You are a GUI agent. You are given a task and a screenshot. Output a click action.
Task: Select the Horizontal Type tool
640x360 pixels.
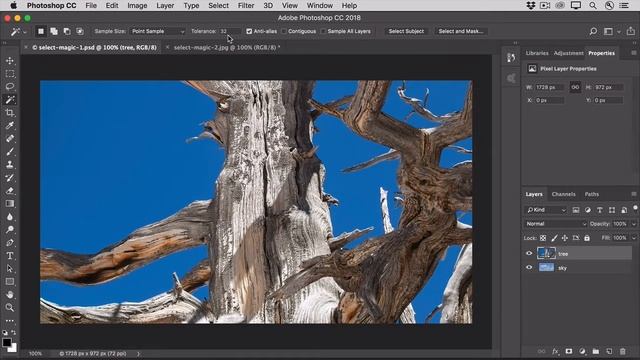tap(10, 256)
